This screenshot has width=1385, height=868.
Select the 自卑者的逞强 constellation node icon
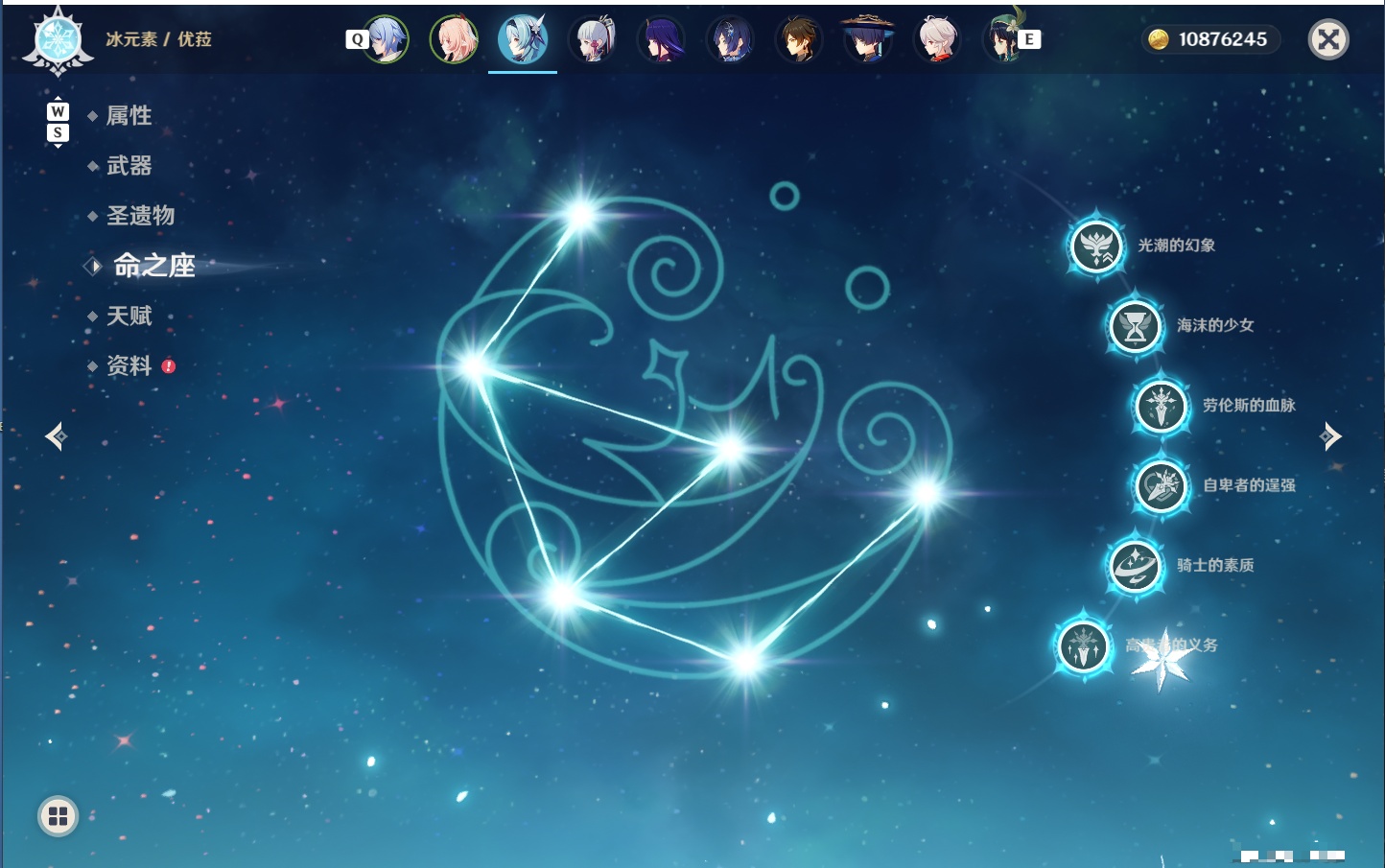click(1162, 486)
